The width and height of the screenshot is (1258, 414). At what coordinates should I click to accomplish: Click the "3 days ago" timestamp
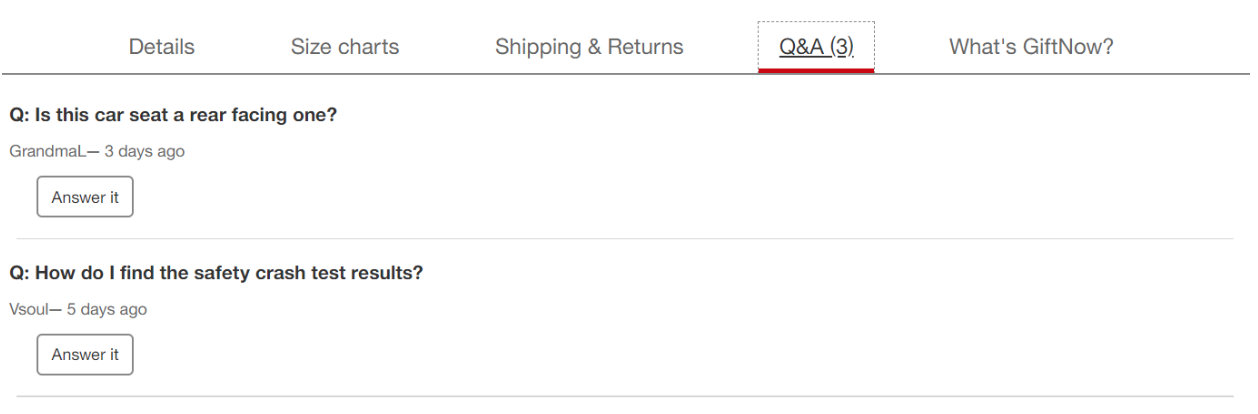point(145,152)
